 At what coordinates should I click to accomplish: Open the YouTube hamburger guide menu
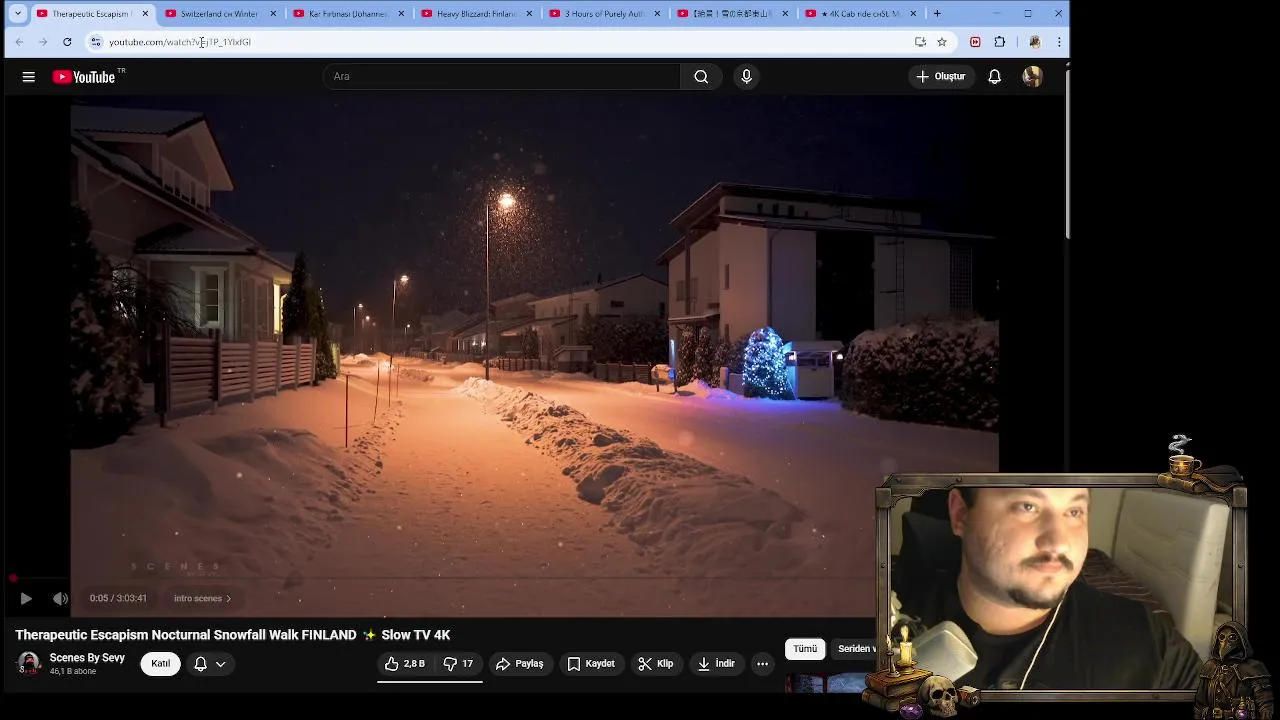click(x=29, y=77)
